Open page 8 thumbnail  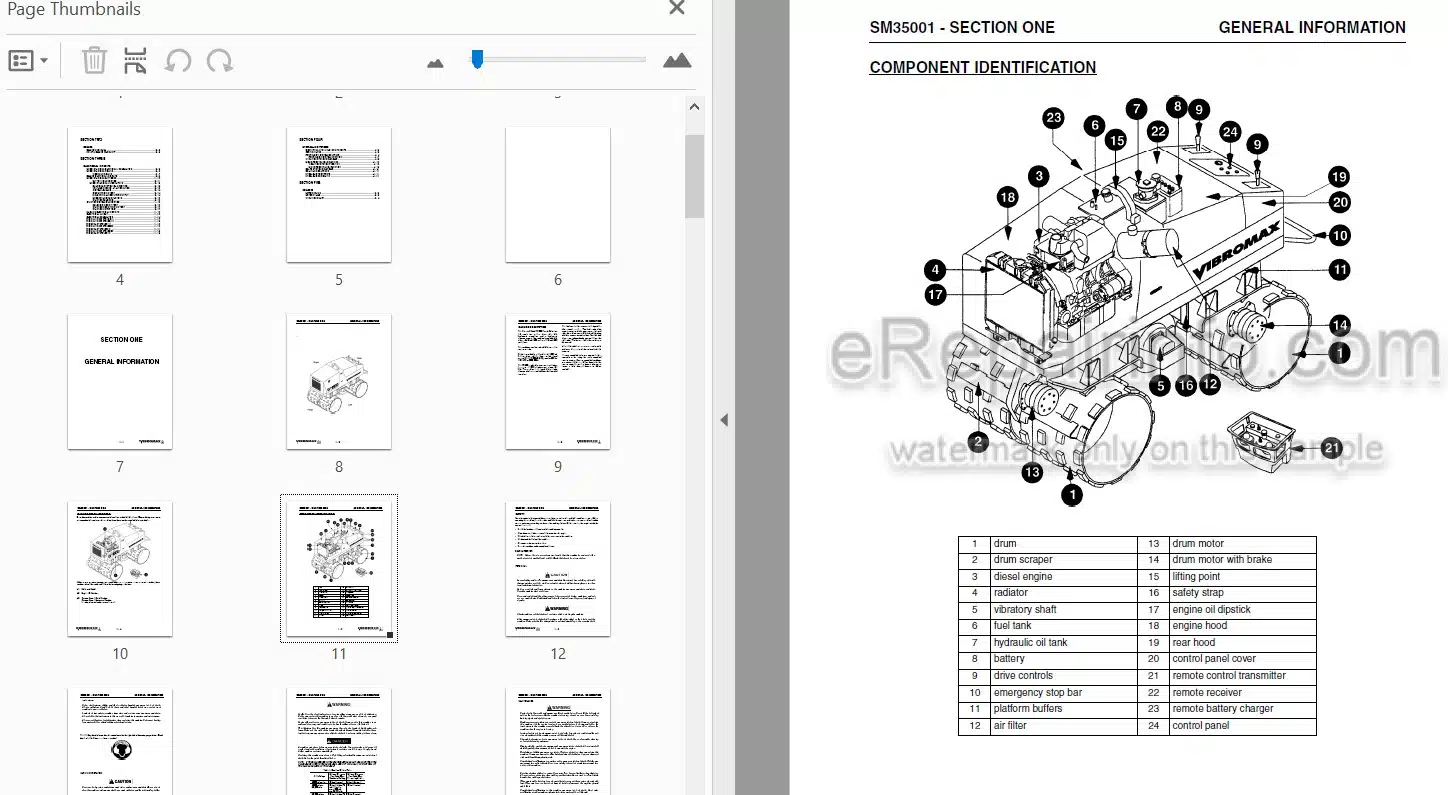(339, 382)
